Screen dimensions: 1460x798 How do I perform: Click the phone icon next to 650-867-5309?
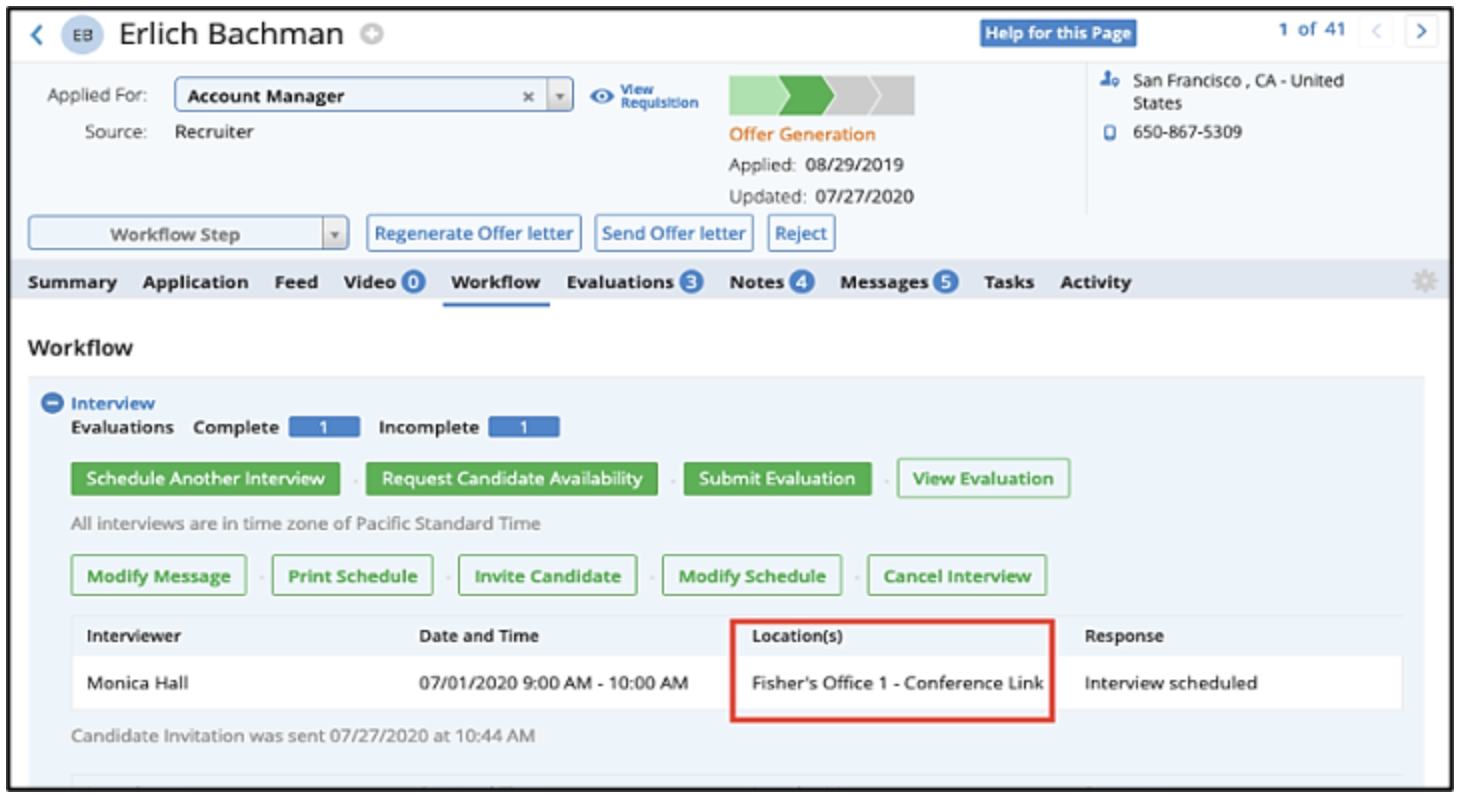[1109, 132]
